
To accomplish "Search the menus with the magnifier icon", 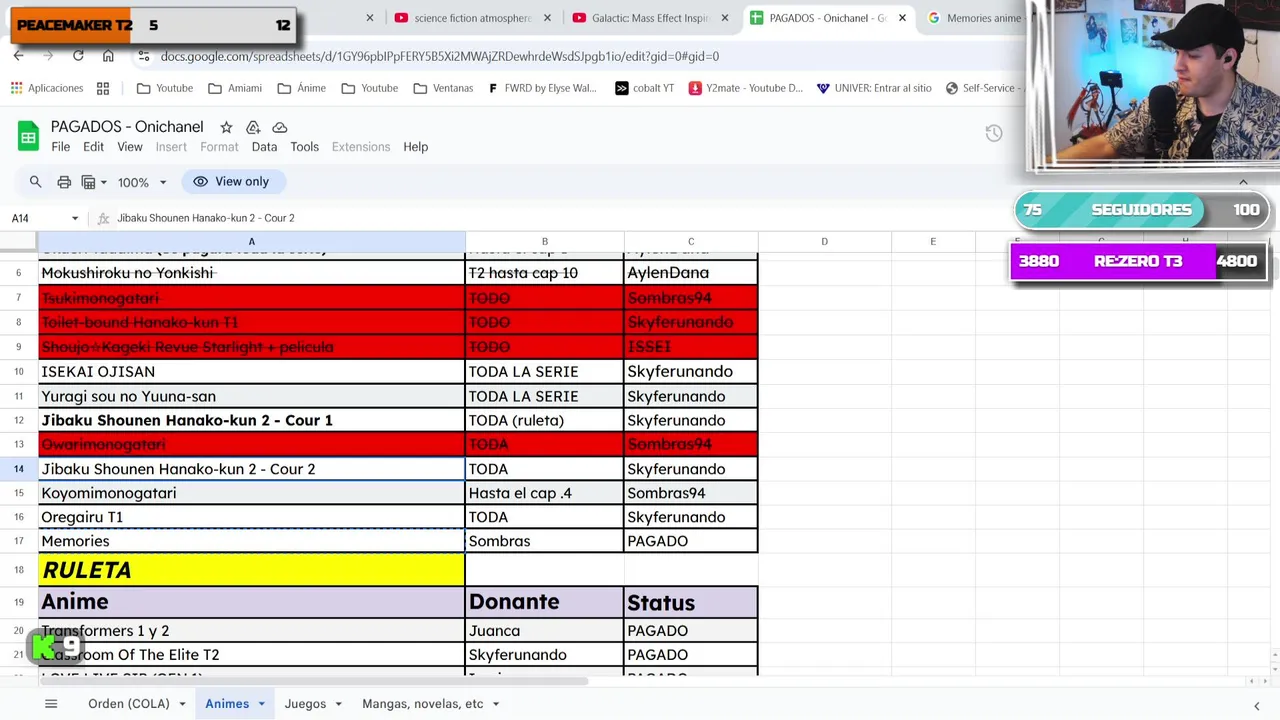I will [x=35, y=182].
